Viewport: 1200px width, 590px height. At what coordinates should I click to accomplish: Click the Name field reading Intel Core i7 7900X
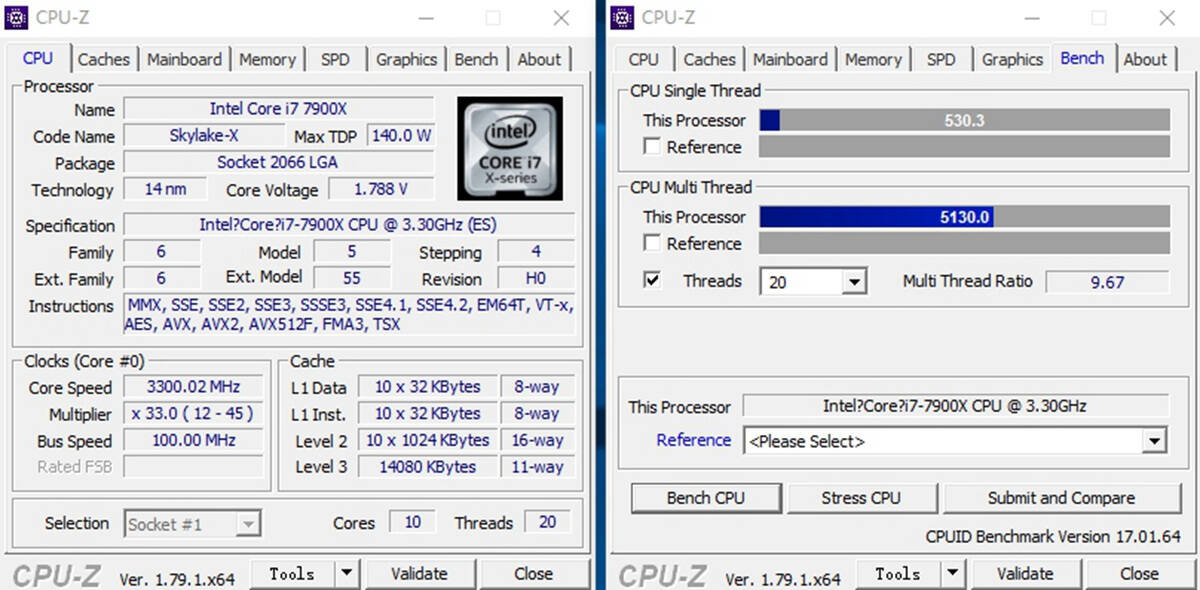[278, 109]
